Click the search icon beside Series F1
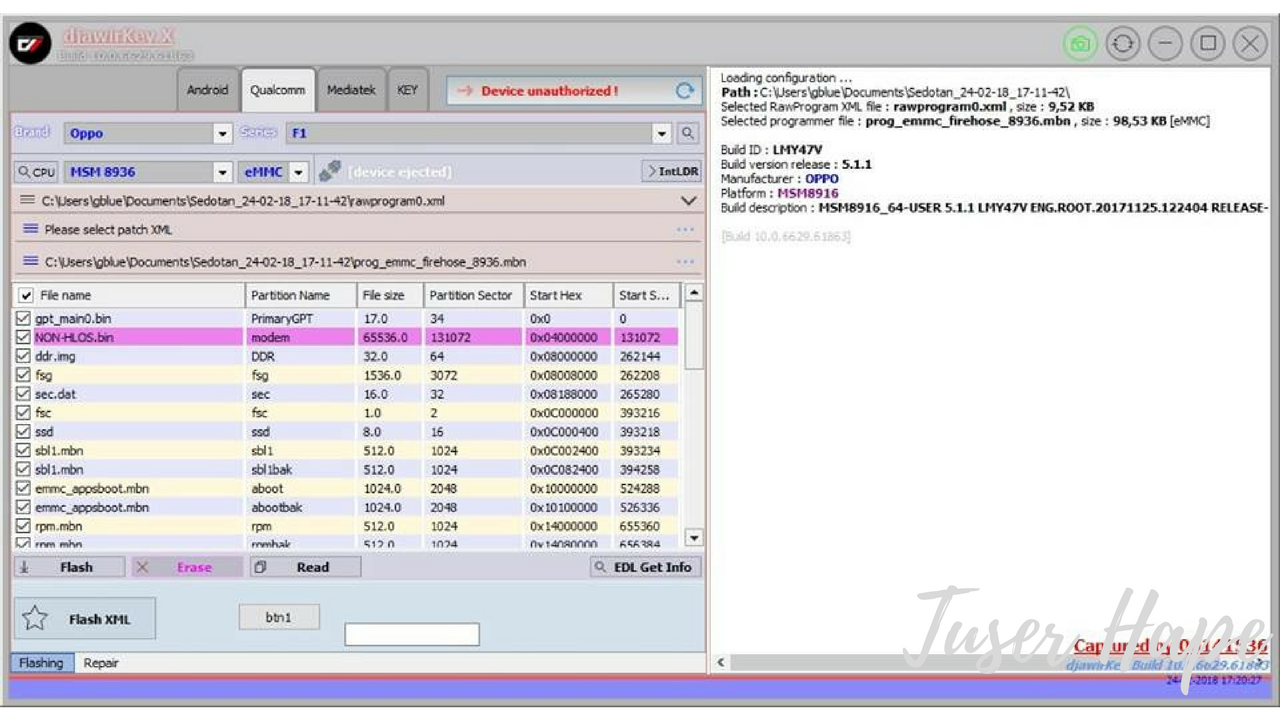The image size is (1280, 720). pyautogui.click(x=688, y=133)
